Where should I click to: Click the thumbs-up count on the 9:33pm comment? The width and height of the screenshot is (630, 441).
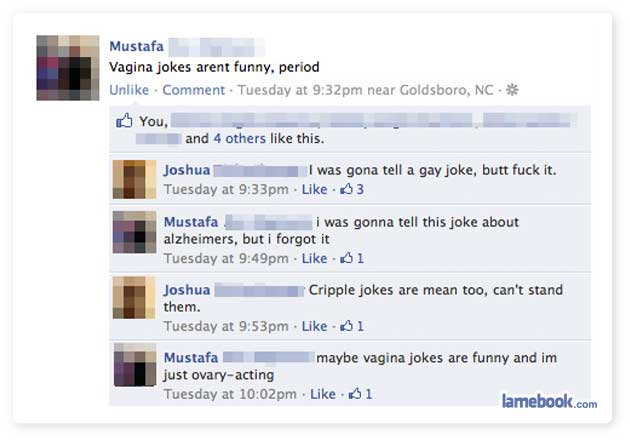[352, 189]
